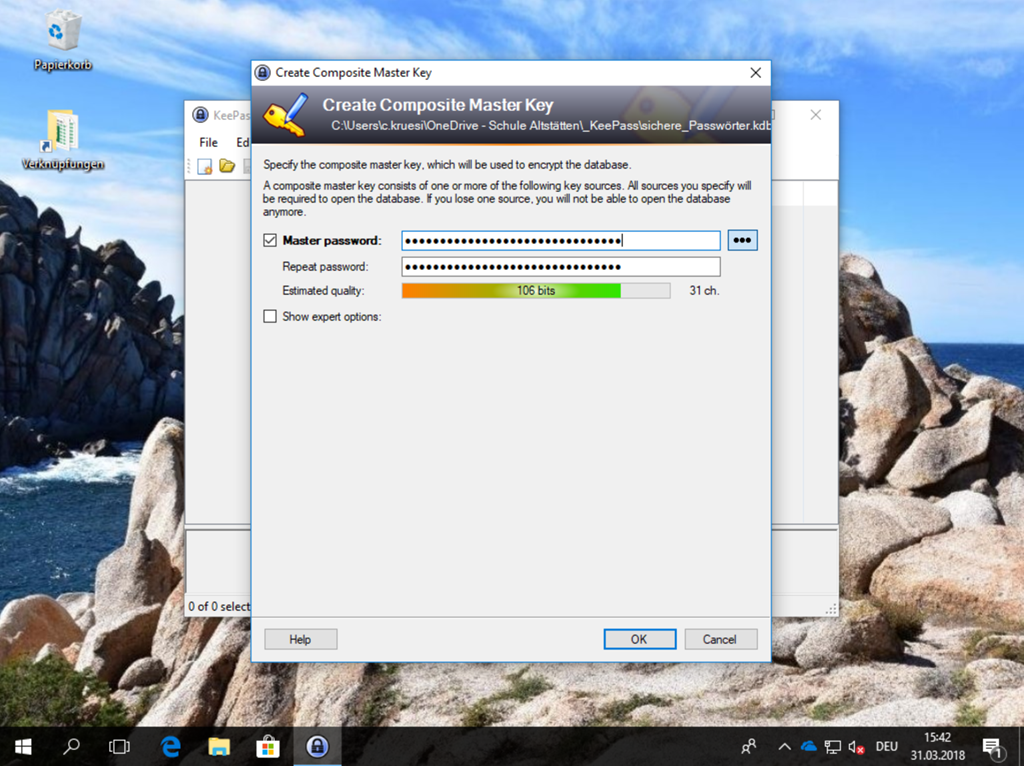The width and height of the screenshot is (1024, 766).
Task: Click the Cancel button
Action: (719, 639)
